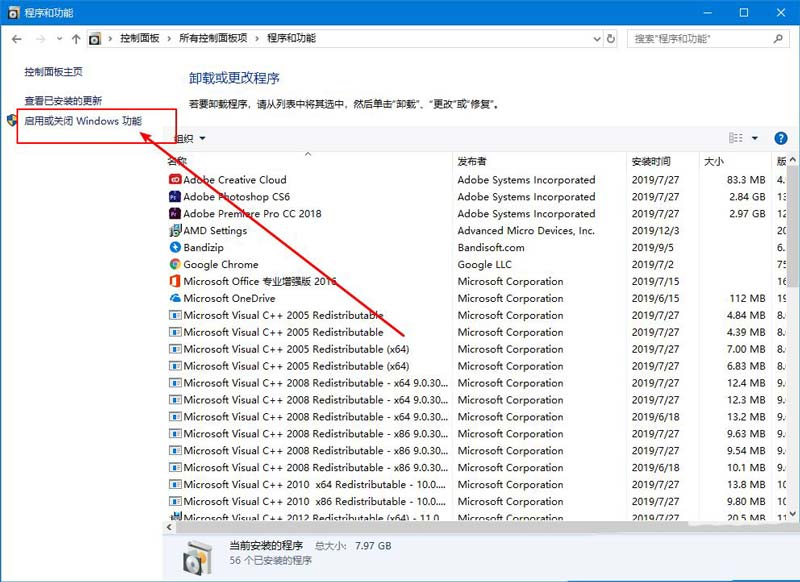Sort by the 安装时间 column header

[663, 161]
